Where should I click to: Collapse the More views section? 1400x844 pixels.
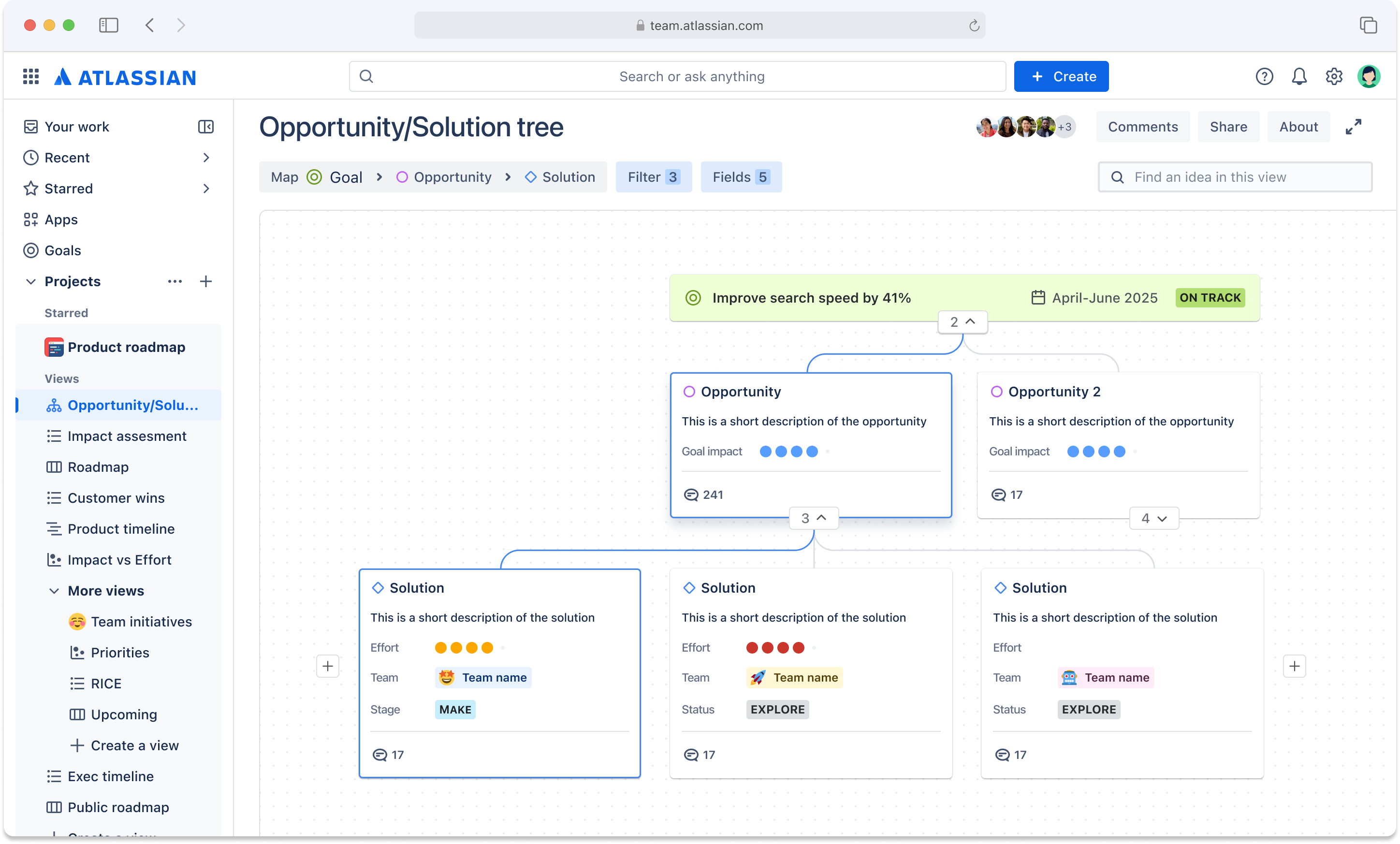click(x=55, y=591)
